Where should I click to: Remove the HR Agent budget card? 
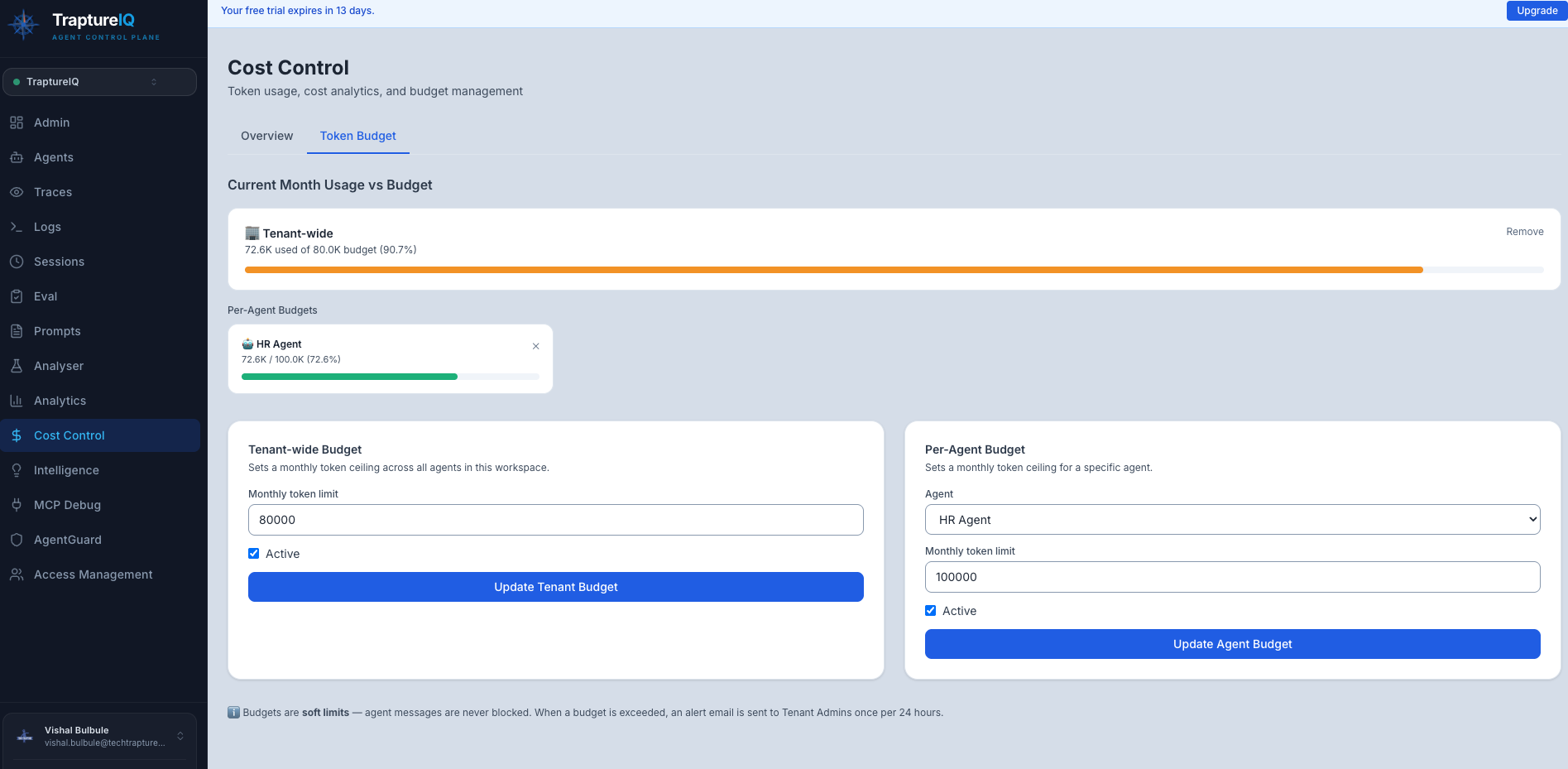pyautogui.click(x=535, y=346)
